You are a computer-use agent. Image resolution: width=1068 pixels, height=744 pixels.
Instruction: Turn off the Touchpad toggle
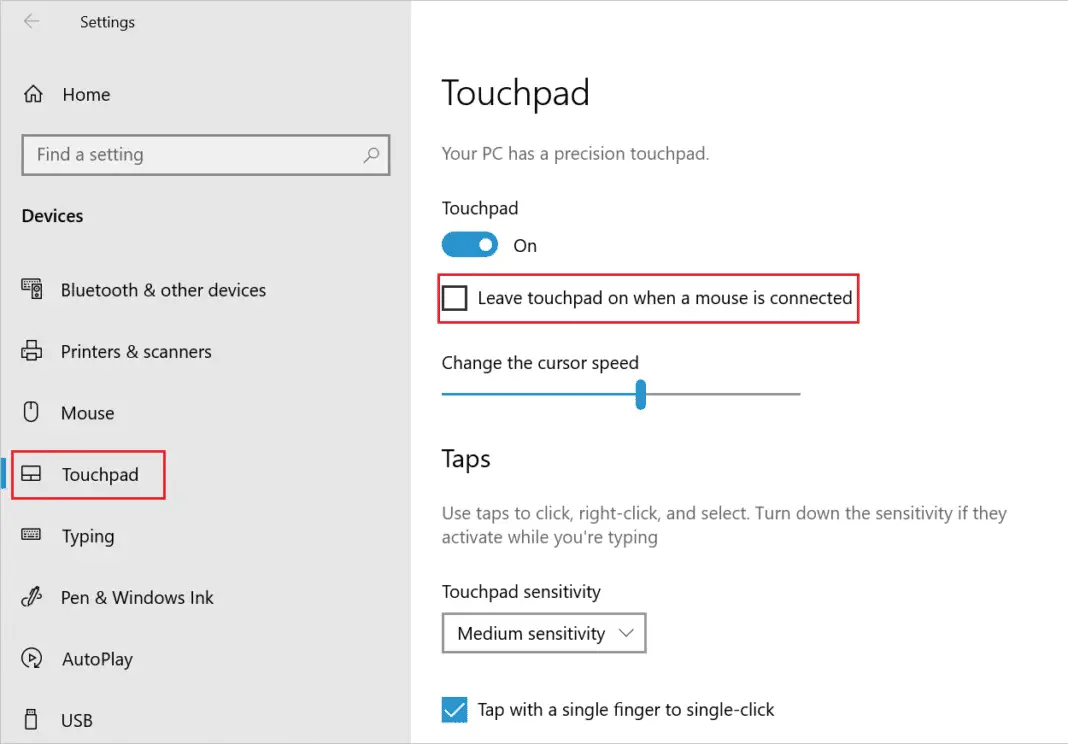point(469,244)
